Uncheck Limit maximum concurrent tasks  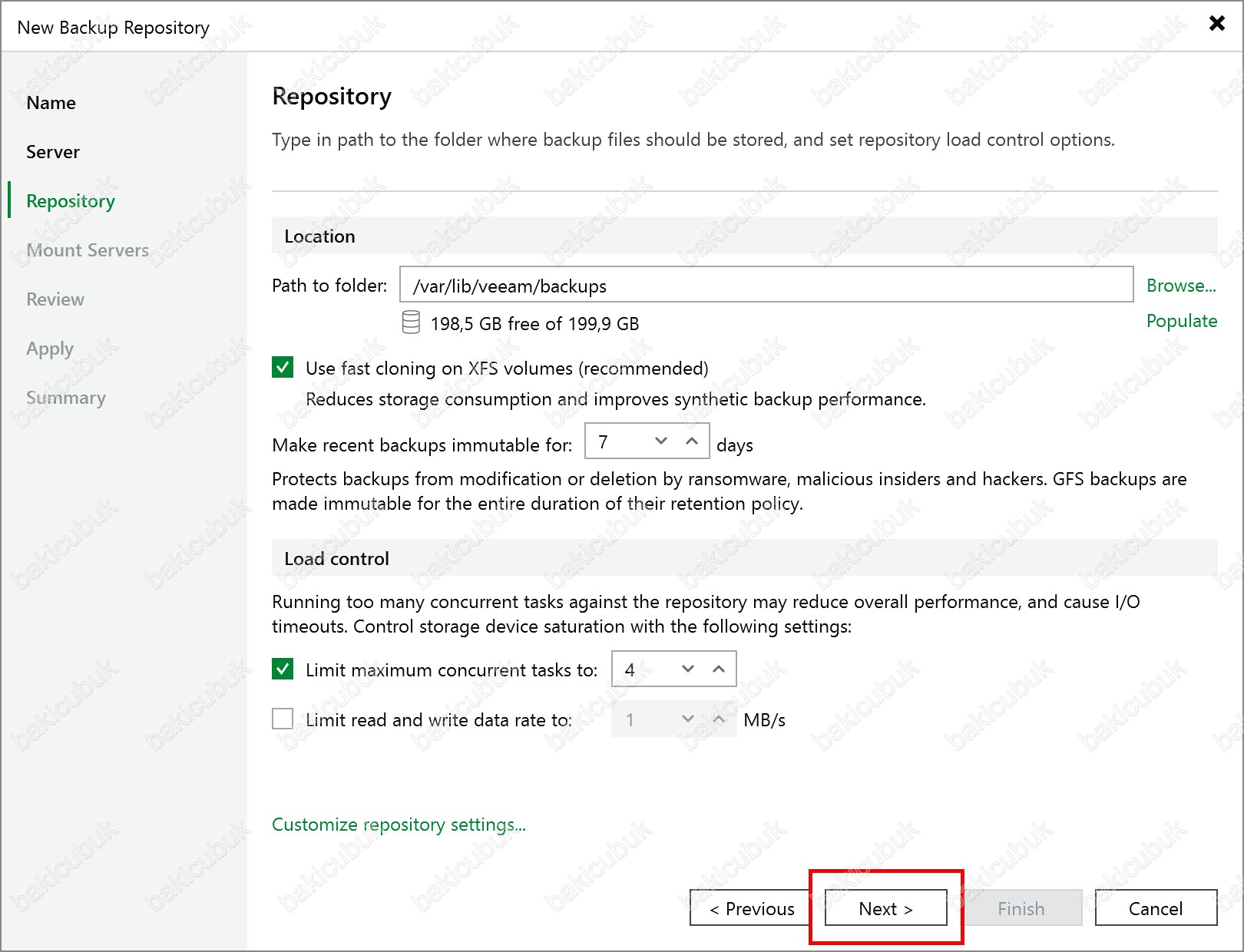tap(283, 669)
